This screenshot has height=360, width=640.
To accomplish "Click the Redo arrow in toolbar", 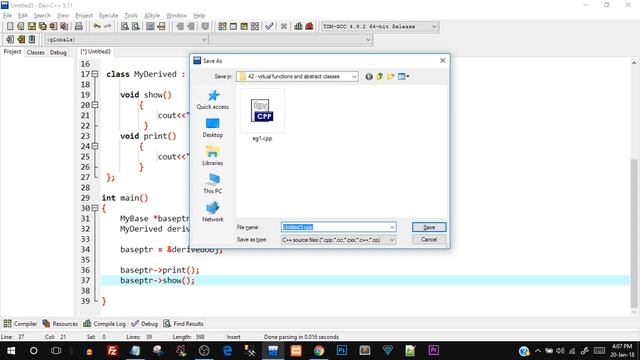I will tap(108, 27).
